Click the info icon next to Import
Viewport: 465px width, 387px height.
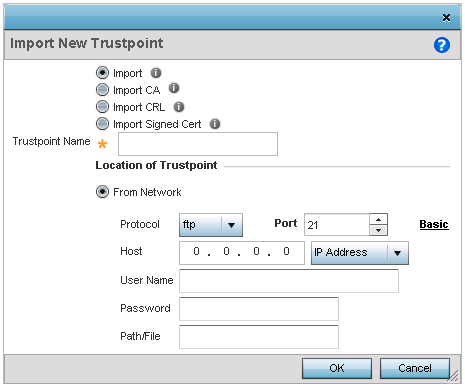[x=156, y=73]
